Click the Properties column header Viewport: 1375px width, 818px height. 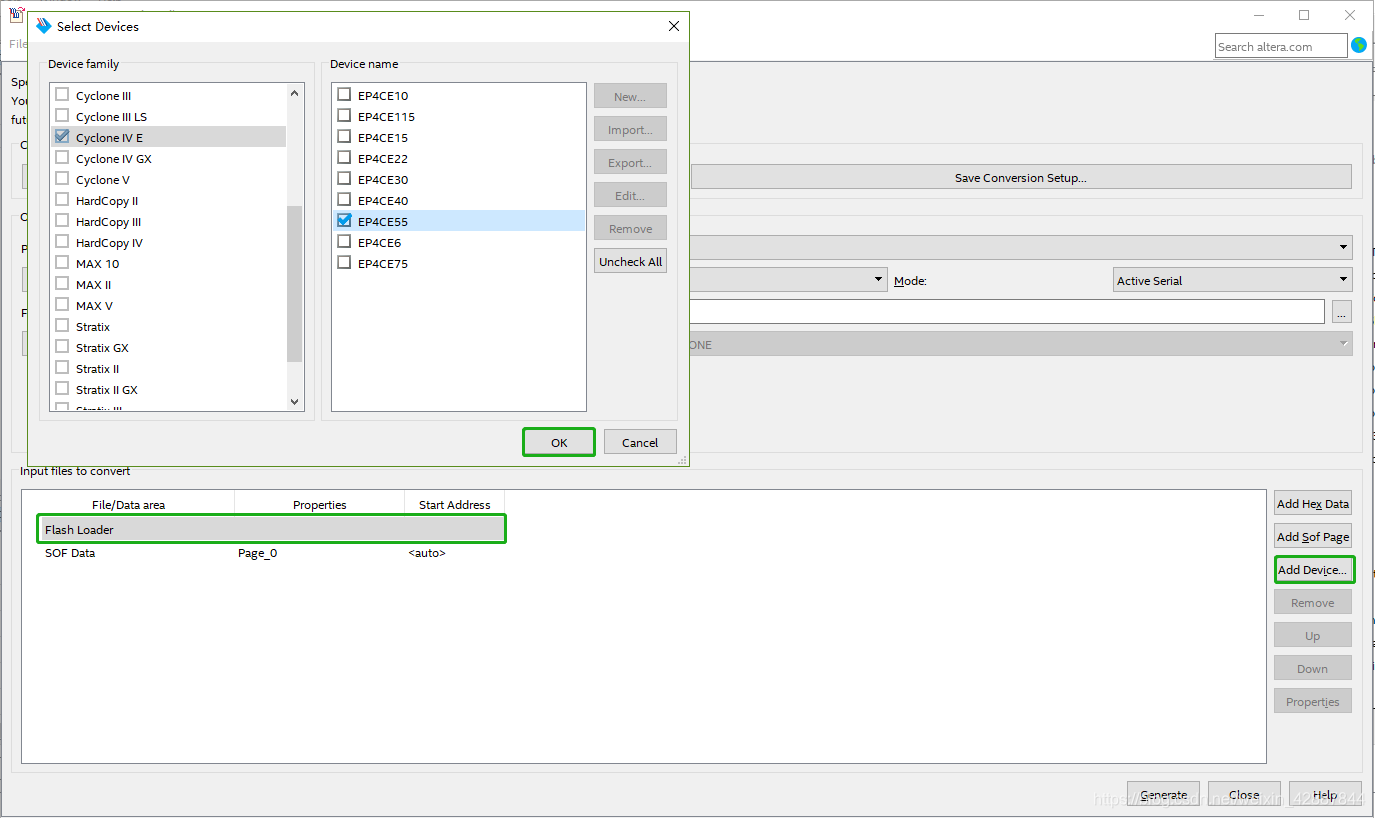pyautogui.click(x=320, y=504)
